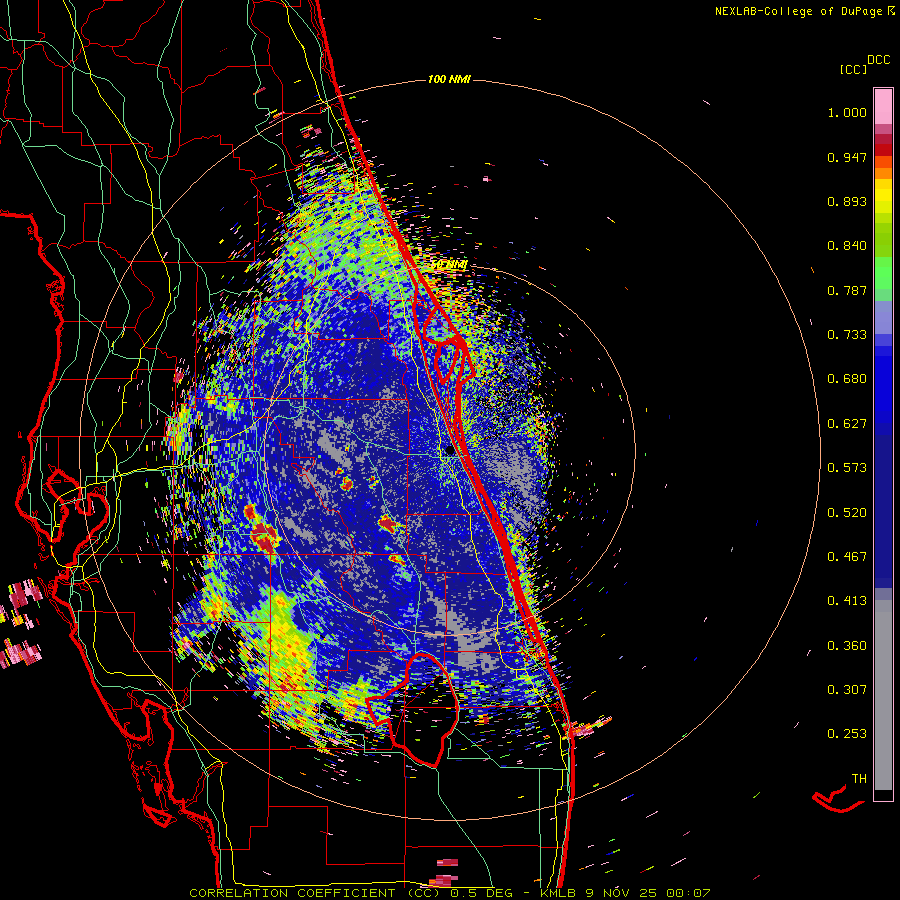This screenshot has width=900, height=900.
Task: Click the DCC label above the color scale
Action: coord(878,60)
